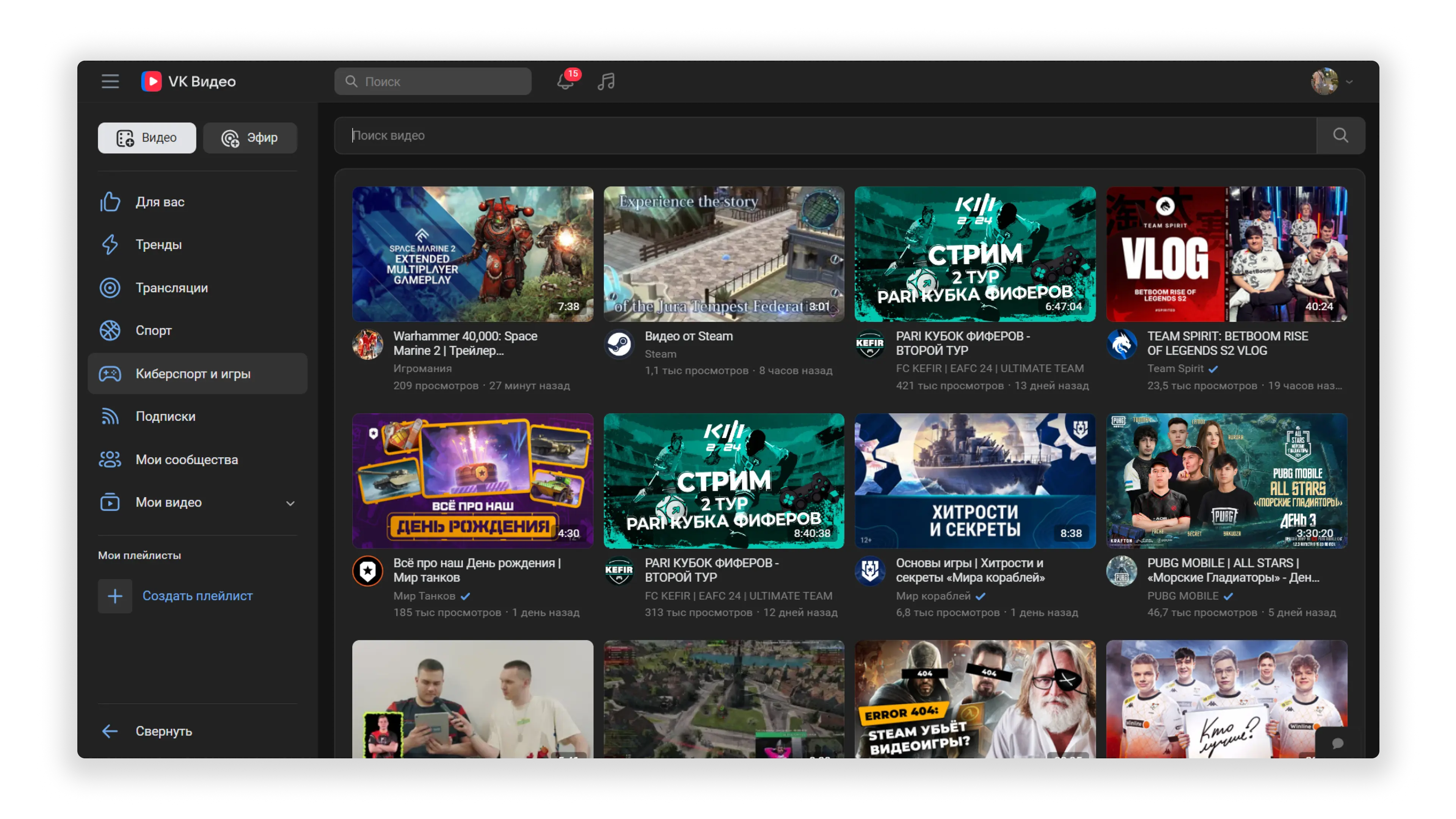Click the Мир кораблей channel name

[x=933, y=596]
